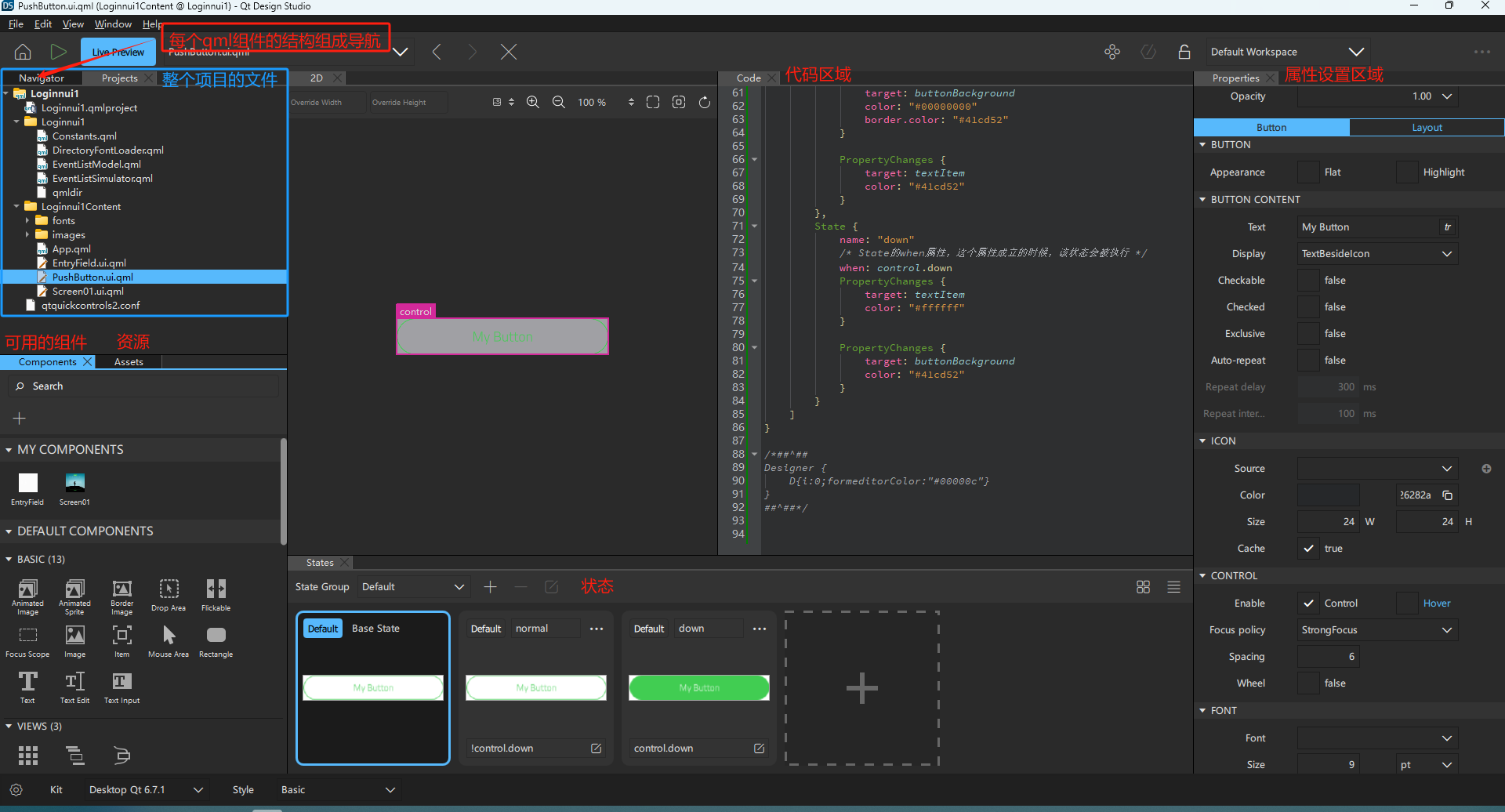The height and width of the screenshot is (812, 1505).
Task: Open the Focus policy StrongFocus dropdown
Action: click(1377, 630)
